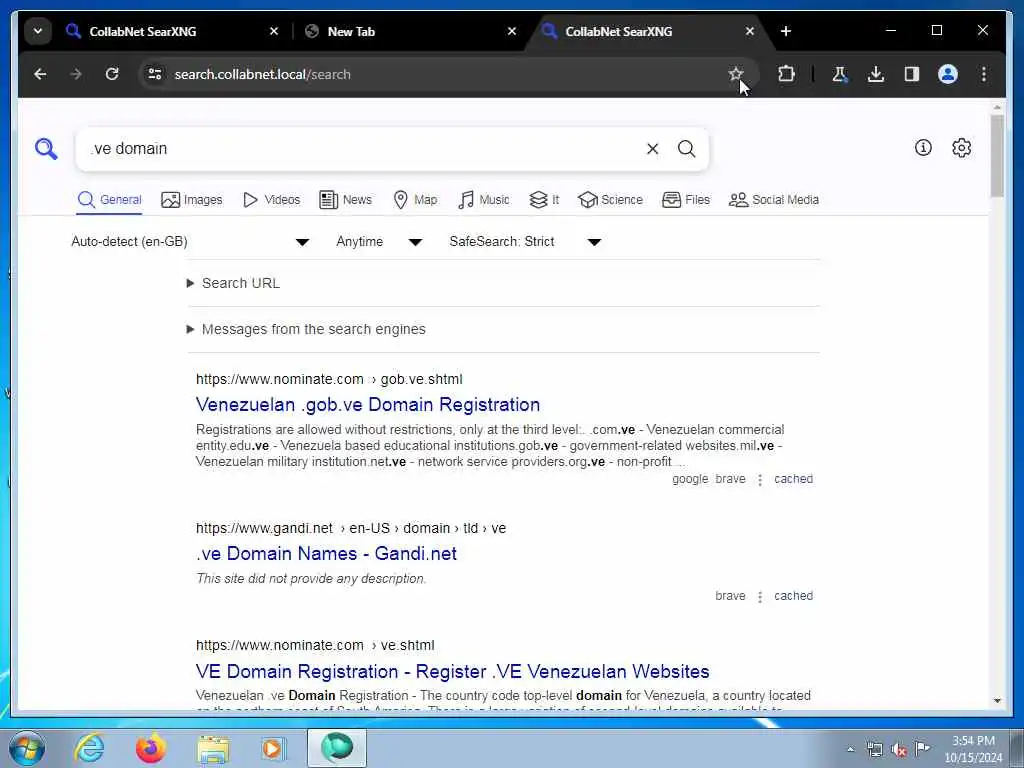Image resolution: width=1024 pixels, height=768 pixels.
Task: Select the Music search category
Action: (x=484, y=200)
